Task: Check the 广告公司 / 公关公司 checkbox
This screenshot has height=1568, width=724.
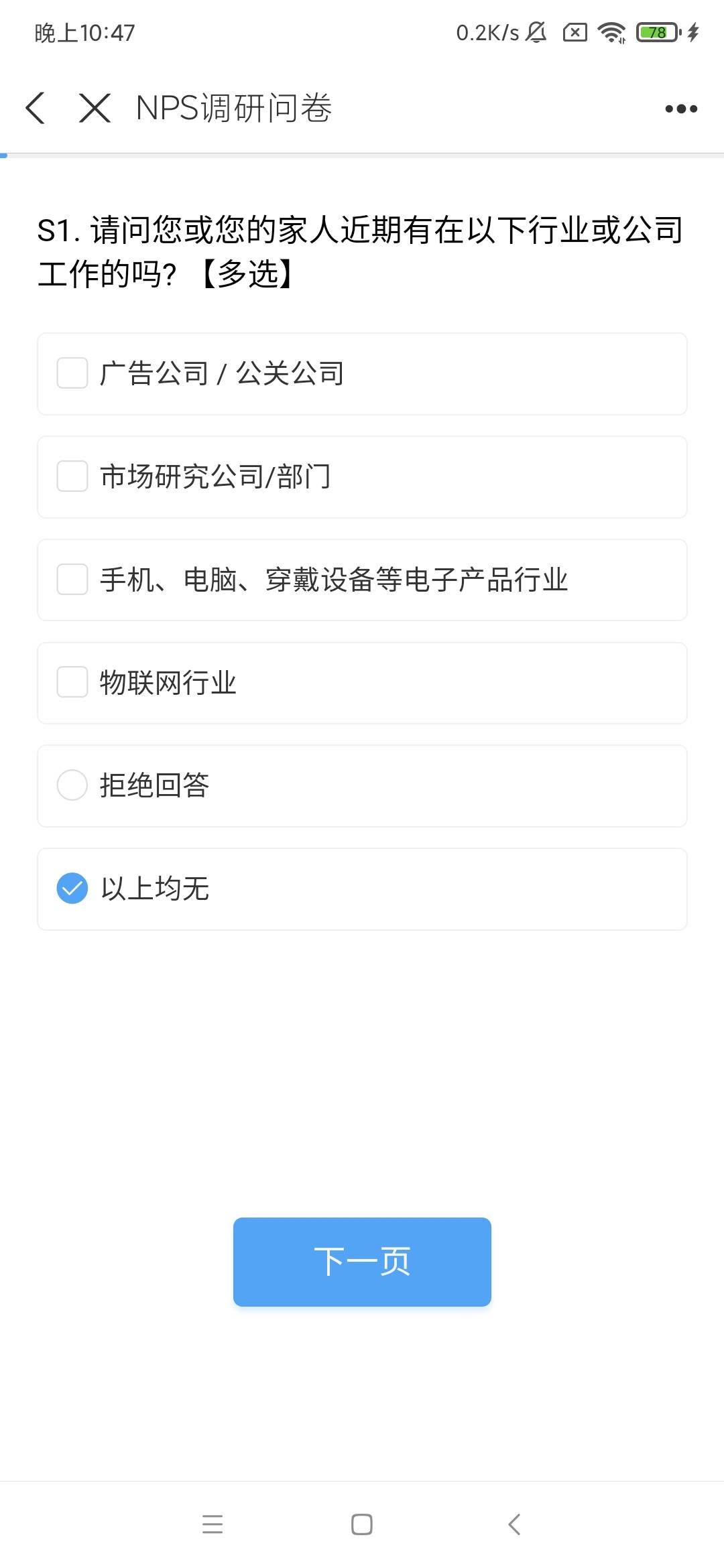Action: click(72, 373)
